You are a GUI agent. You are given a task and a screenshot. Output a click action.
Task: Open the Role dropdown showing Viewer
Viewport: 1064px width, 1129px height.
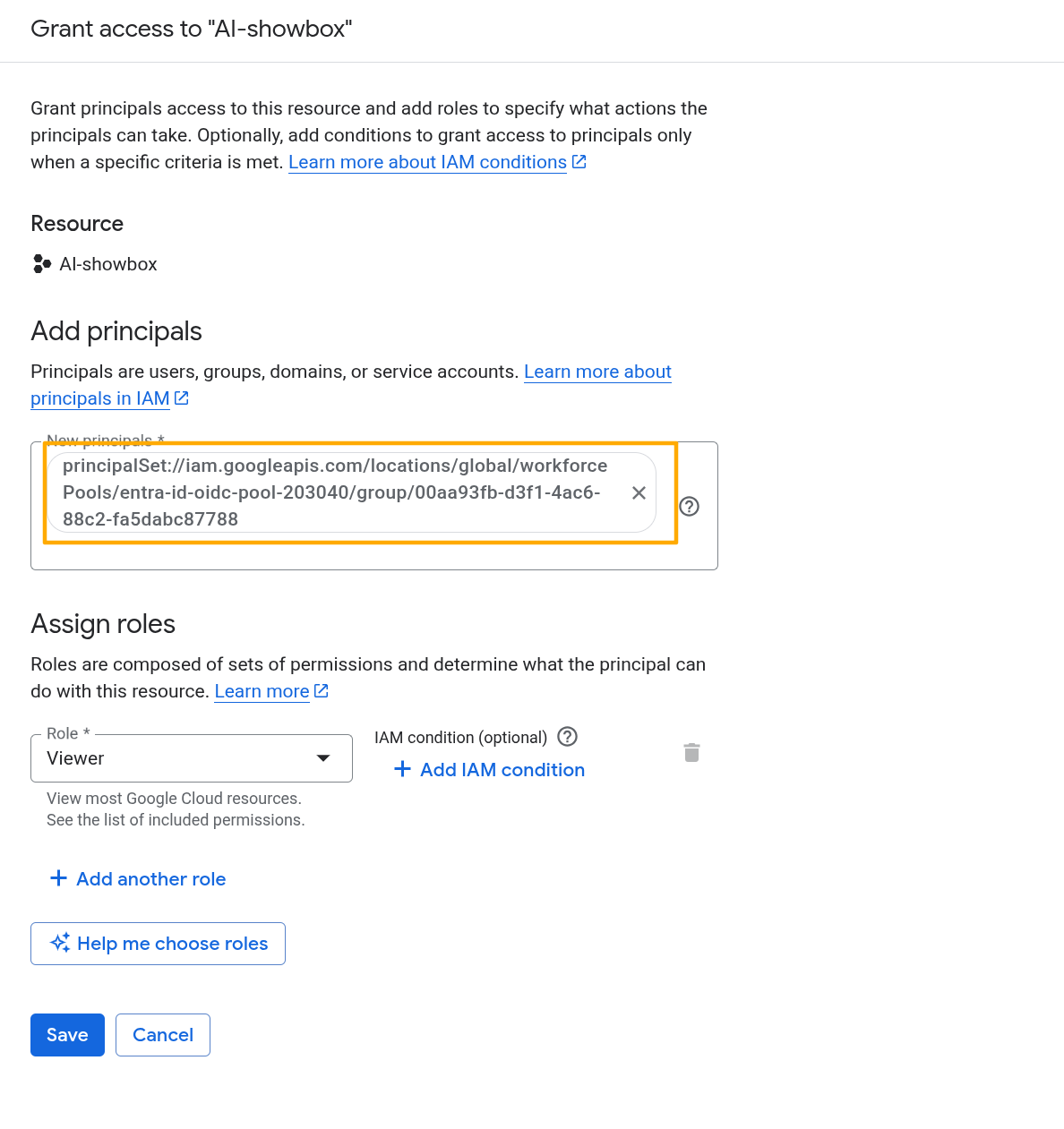pos(192,757)
